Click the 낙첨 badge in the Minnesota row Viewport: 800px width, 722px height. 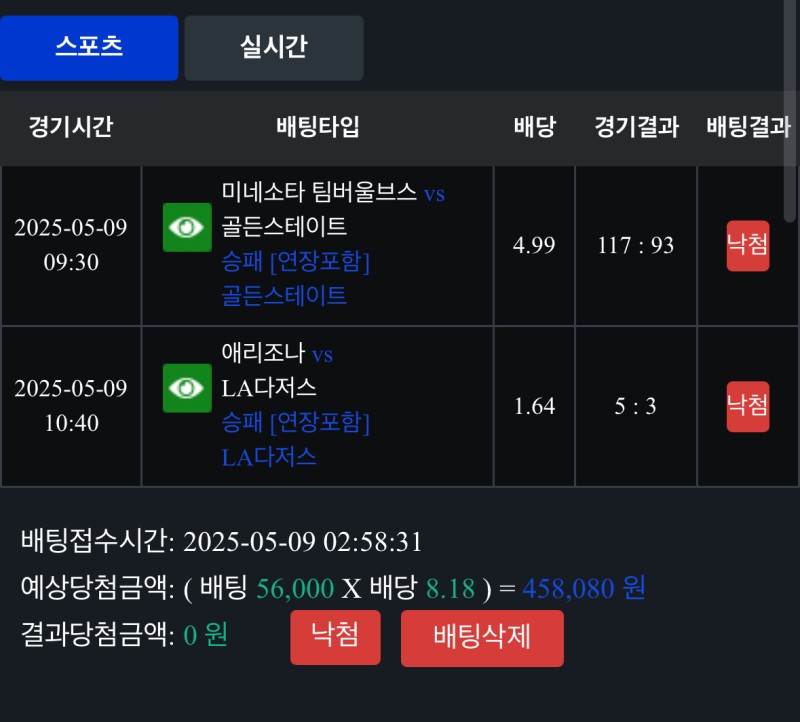[x=747, y=246]
